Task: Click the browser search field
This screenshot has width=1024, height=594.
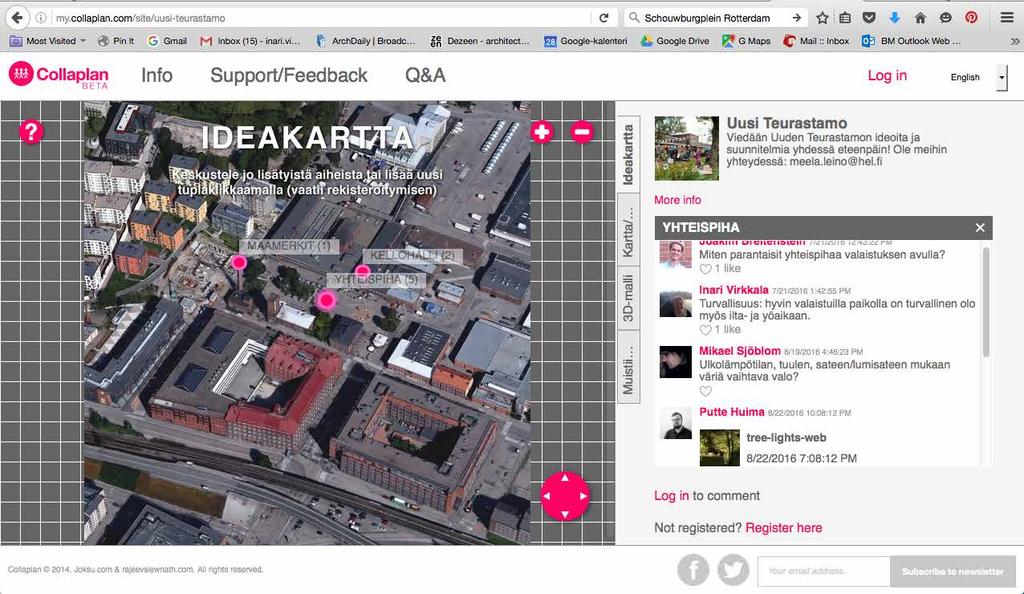Action: click(713, 18)
